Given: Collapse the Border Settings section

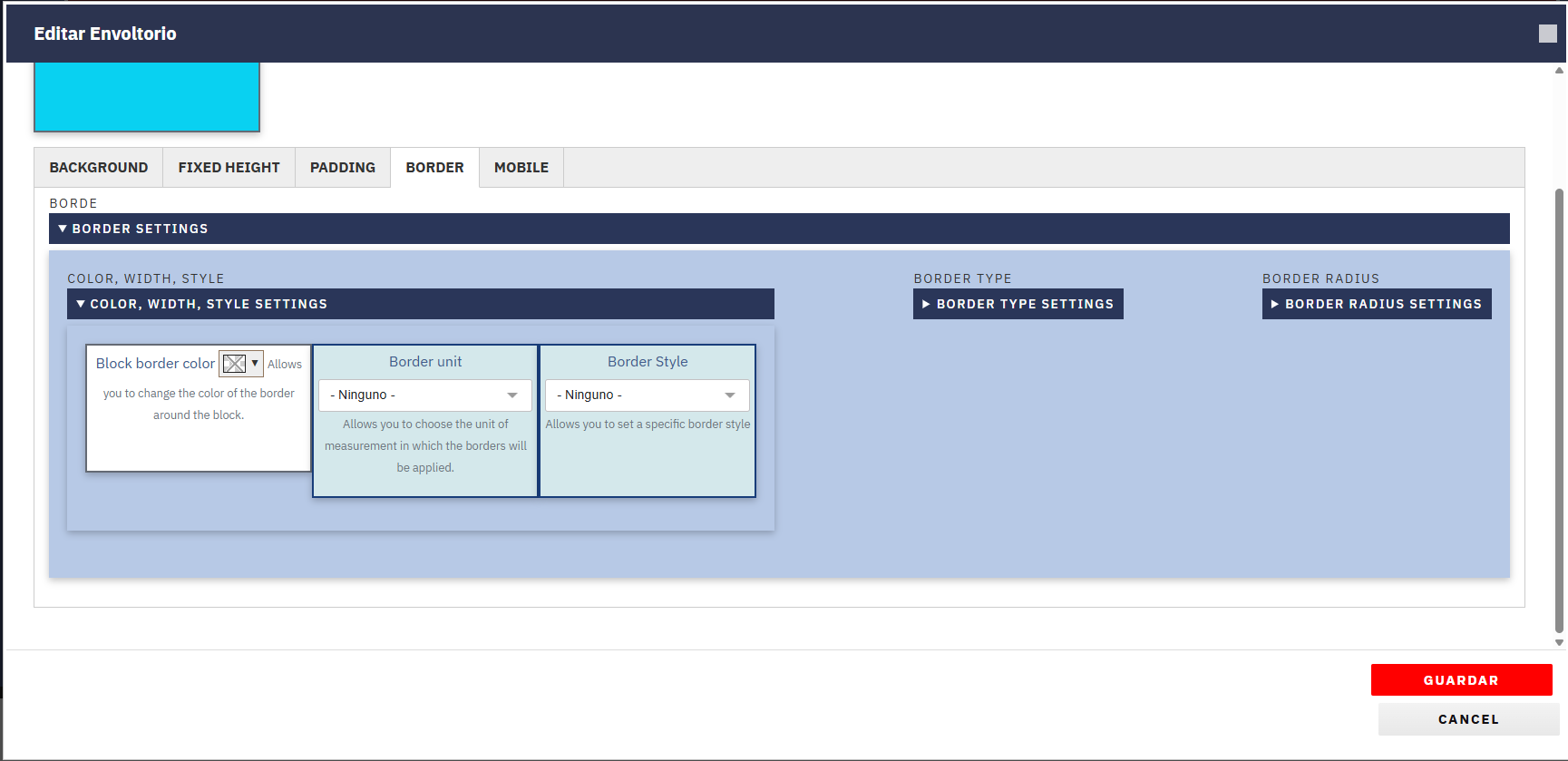Looking at the screenshot, I should click(779, 229).
